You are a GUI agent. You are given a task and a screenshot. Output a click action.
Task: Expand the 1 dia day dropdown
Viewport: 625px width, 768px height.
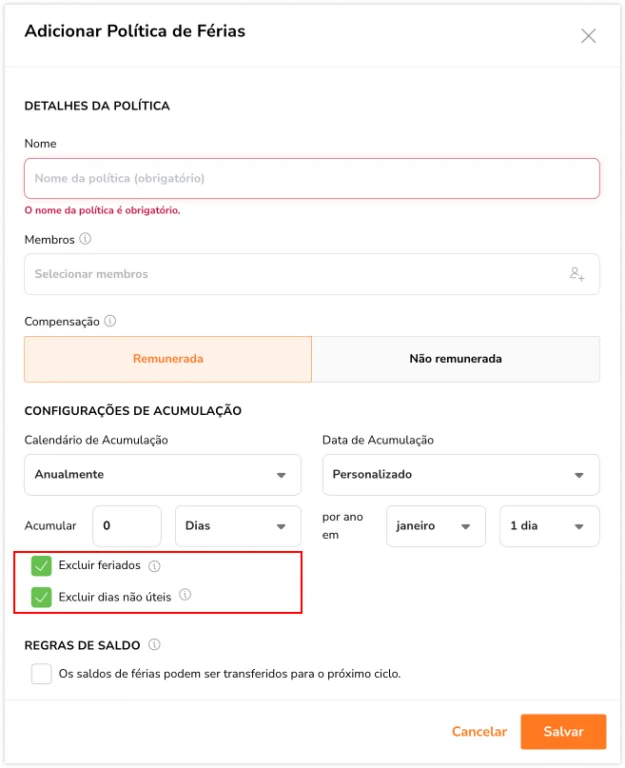pyautogui.click(x=550, y=526)
